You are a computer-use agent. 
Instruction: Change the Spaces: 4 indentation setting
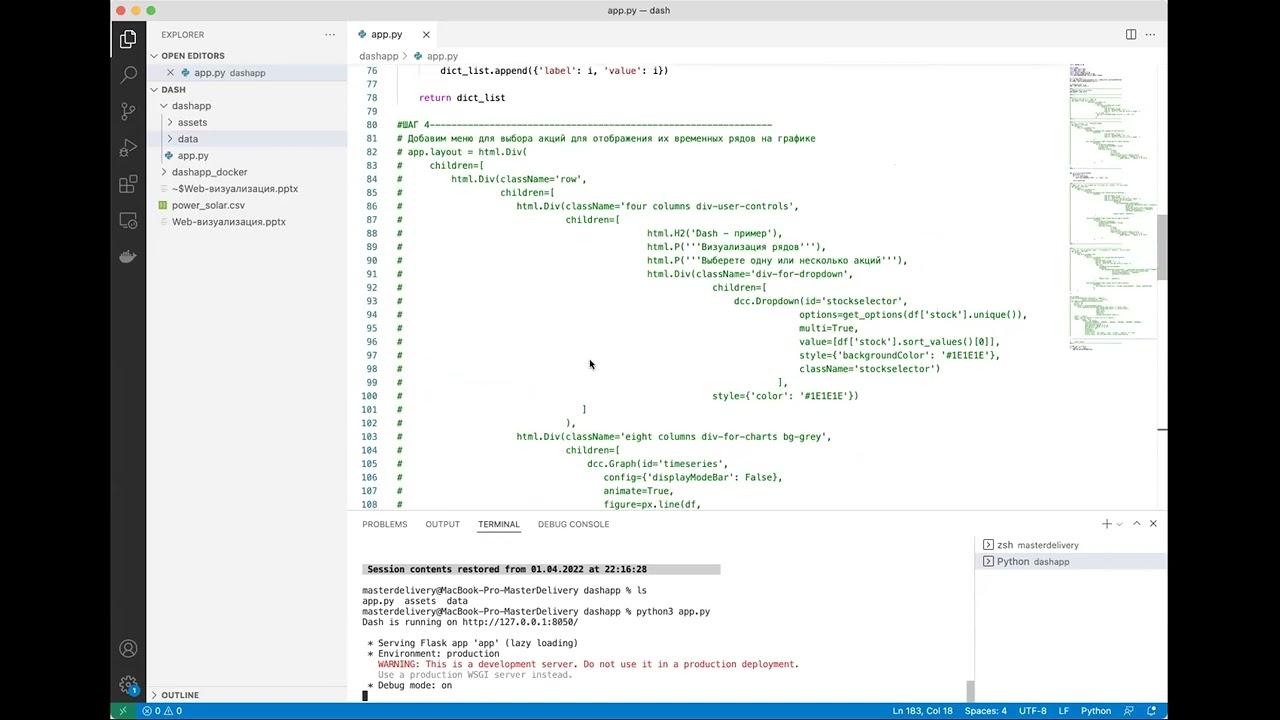pyautogui.click(x=986, y=711)
